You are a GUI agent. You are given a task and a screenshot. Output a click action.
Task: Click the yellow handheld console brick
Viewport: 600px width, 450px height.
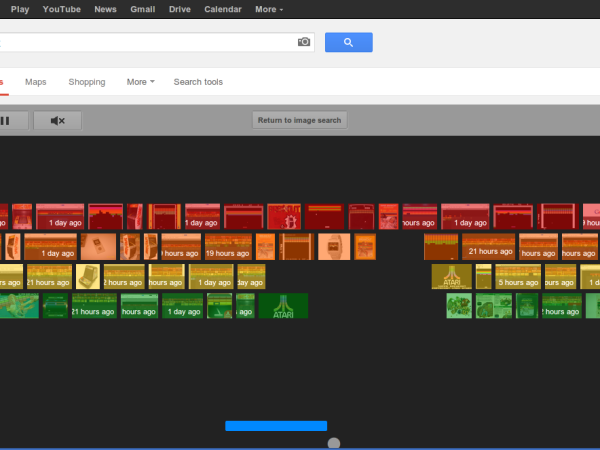click(88, 276)
